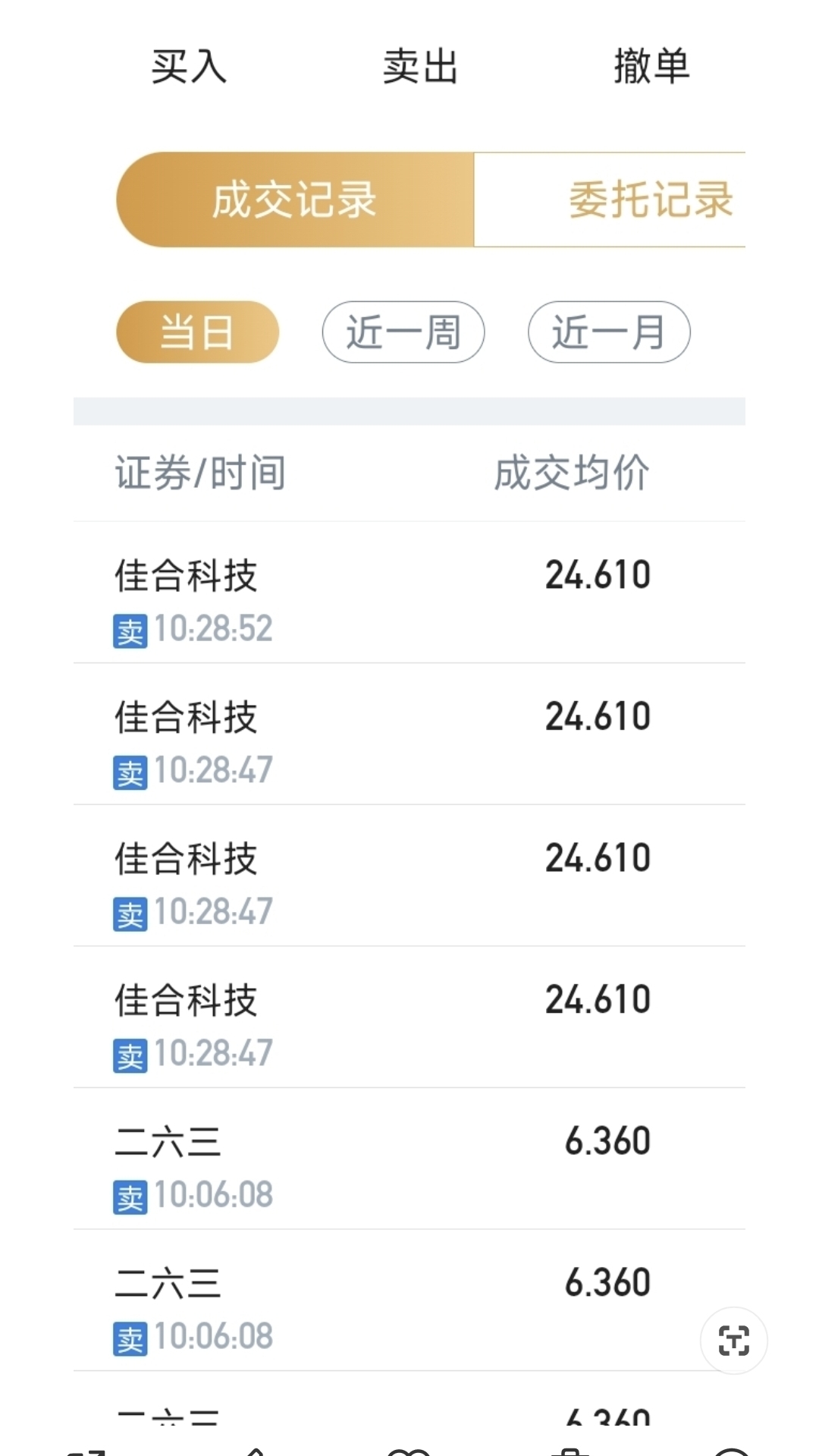Switch to 委托记录 segment
The image size is (819, 1456).
[x=610, y=200]
